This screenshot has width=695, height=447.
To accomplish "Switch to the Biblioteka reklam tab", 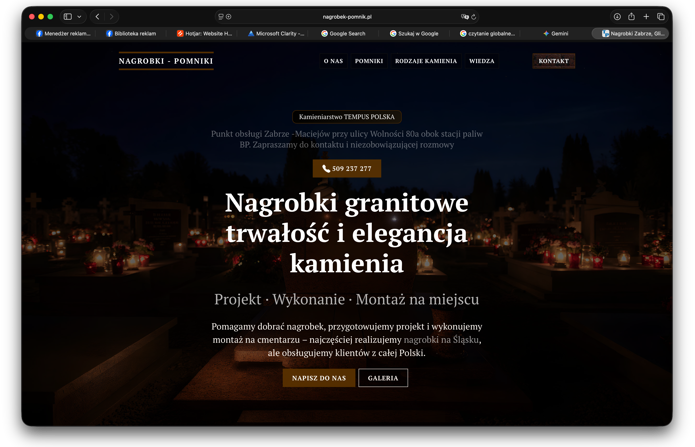I will [x=131, y=33].
